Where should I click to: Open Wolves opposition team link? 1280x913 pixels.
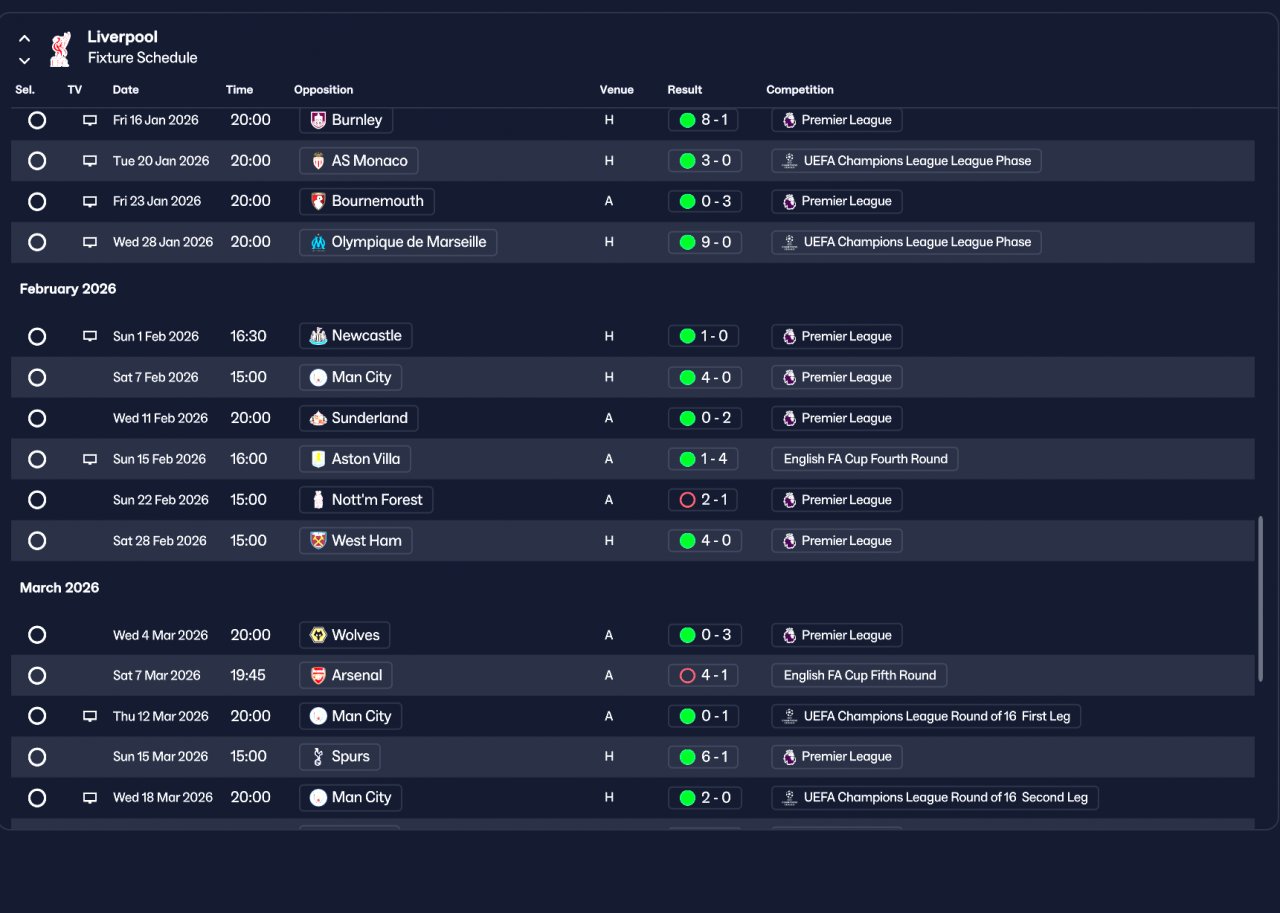pyautogui.click(x=345, y=635)
